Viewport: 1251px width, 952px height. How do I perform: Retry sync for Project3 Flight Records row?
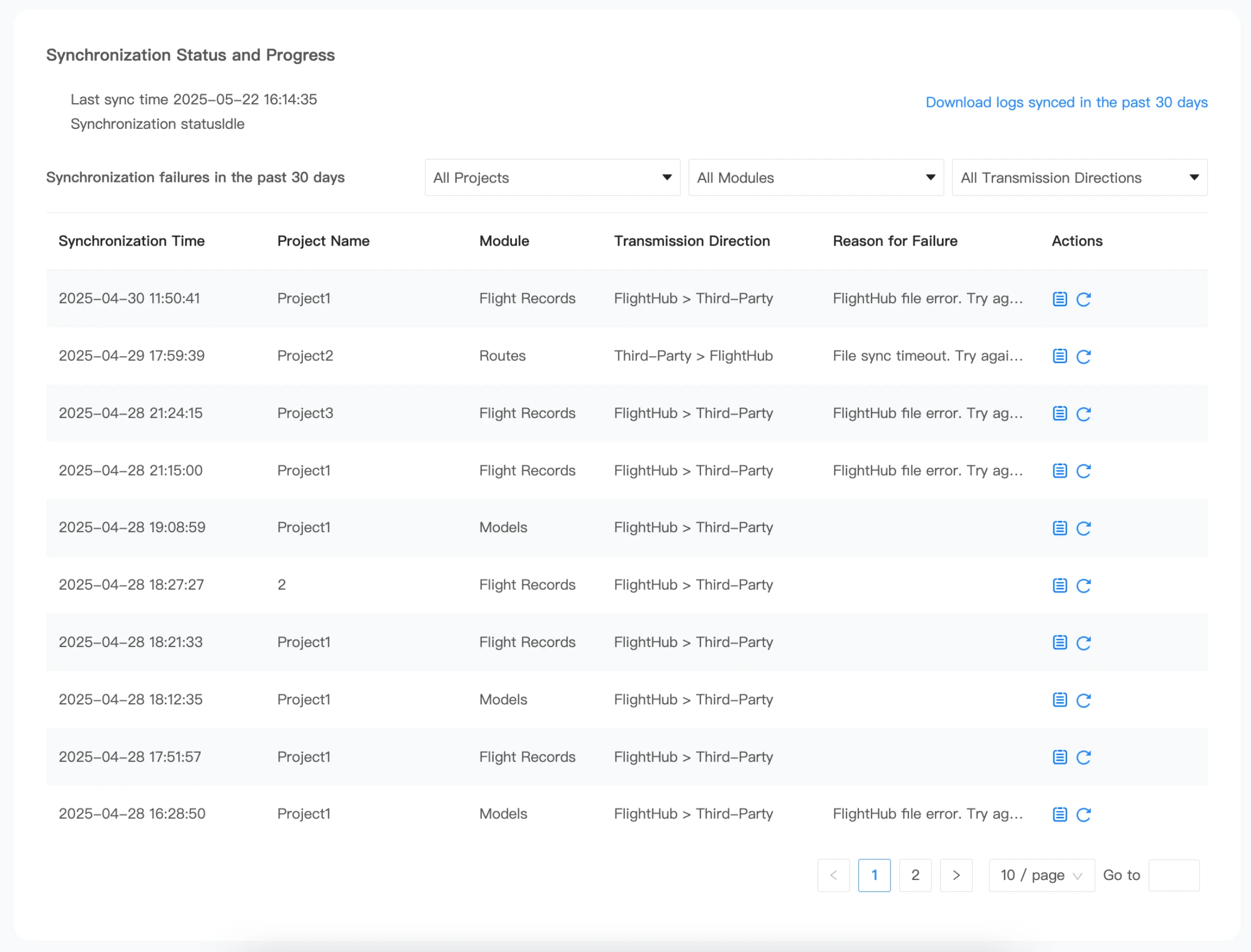coord(1083,413)
